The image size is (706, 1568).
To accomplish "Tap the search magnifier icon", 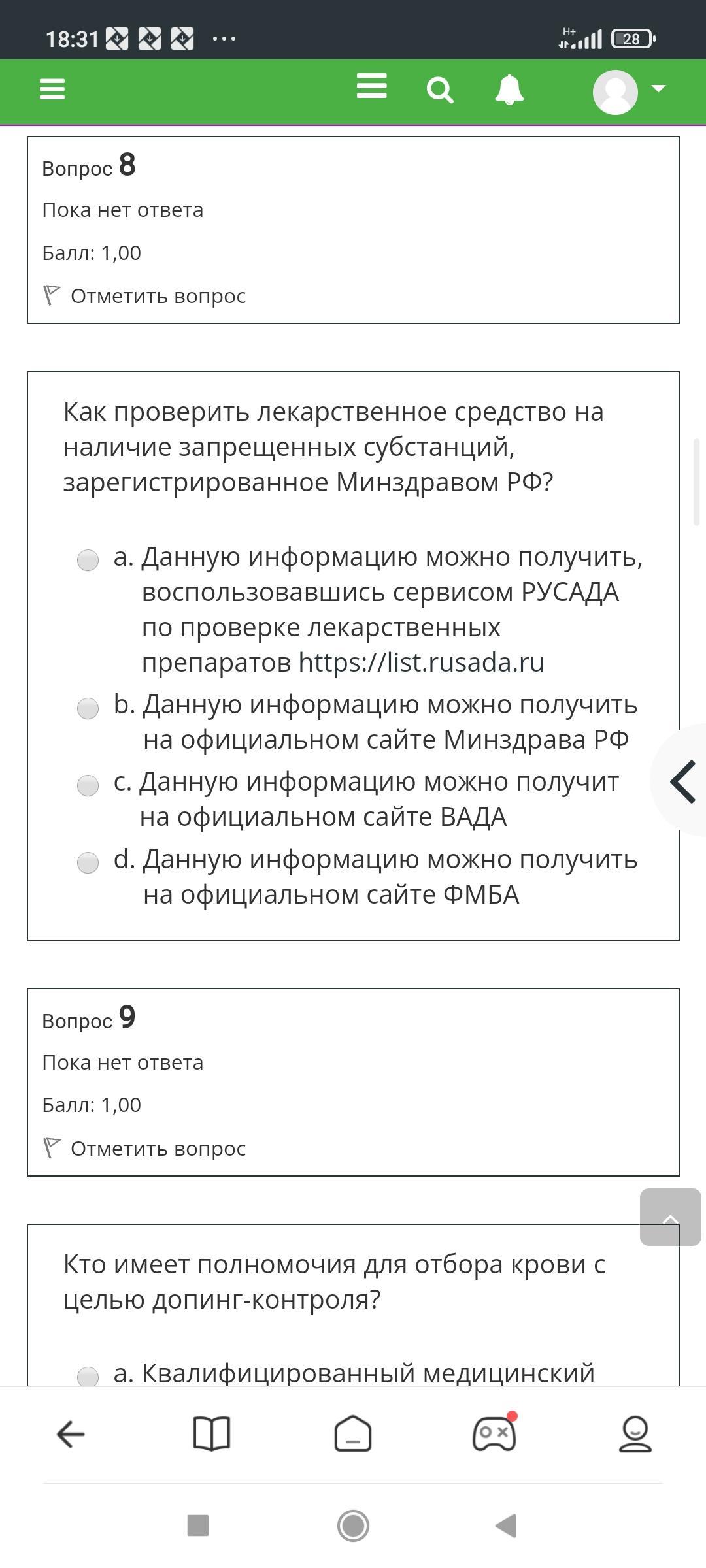I will [x=440, y=90].
